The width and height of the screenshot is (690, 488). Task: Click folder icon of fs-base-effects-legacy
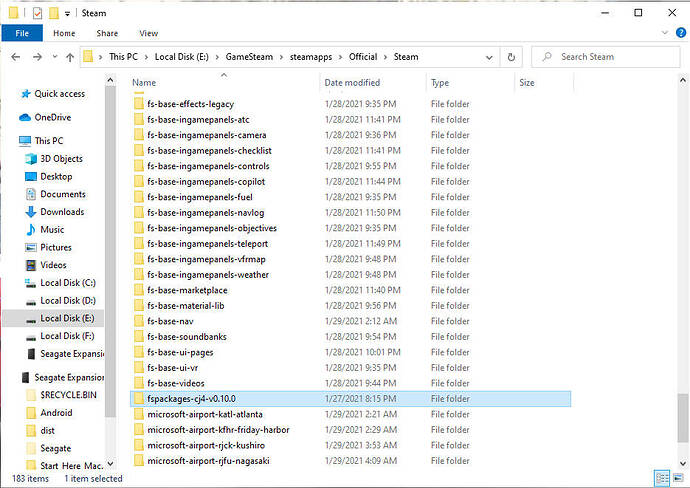coord(139,104)
